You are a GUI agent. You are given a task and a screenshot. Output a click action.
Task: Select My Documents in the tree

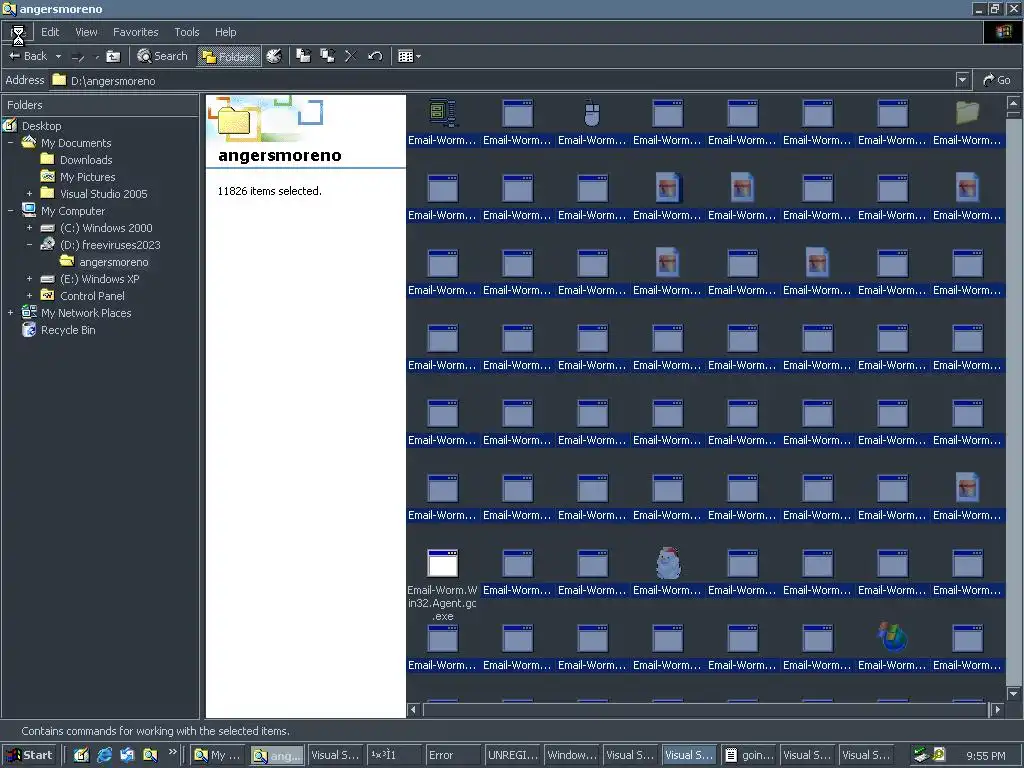tap(76, 143)
